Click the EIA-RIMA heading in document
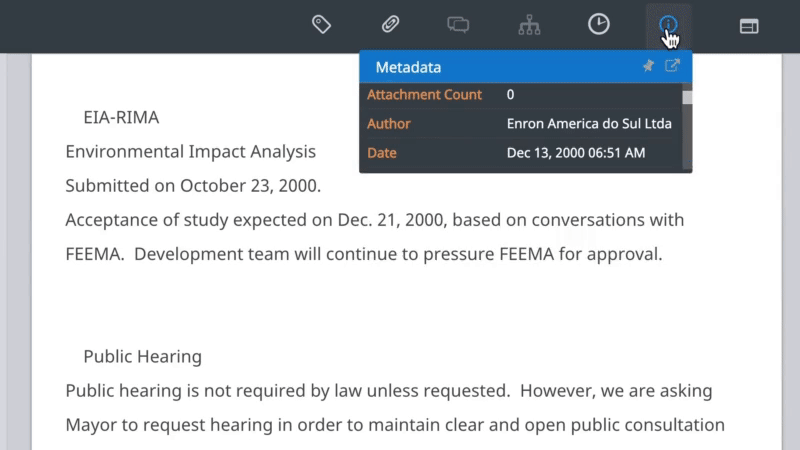 coord(121,117)
